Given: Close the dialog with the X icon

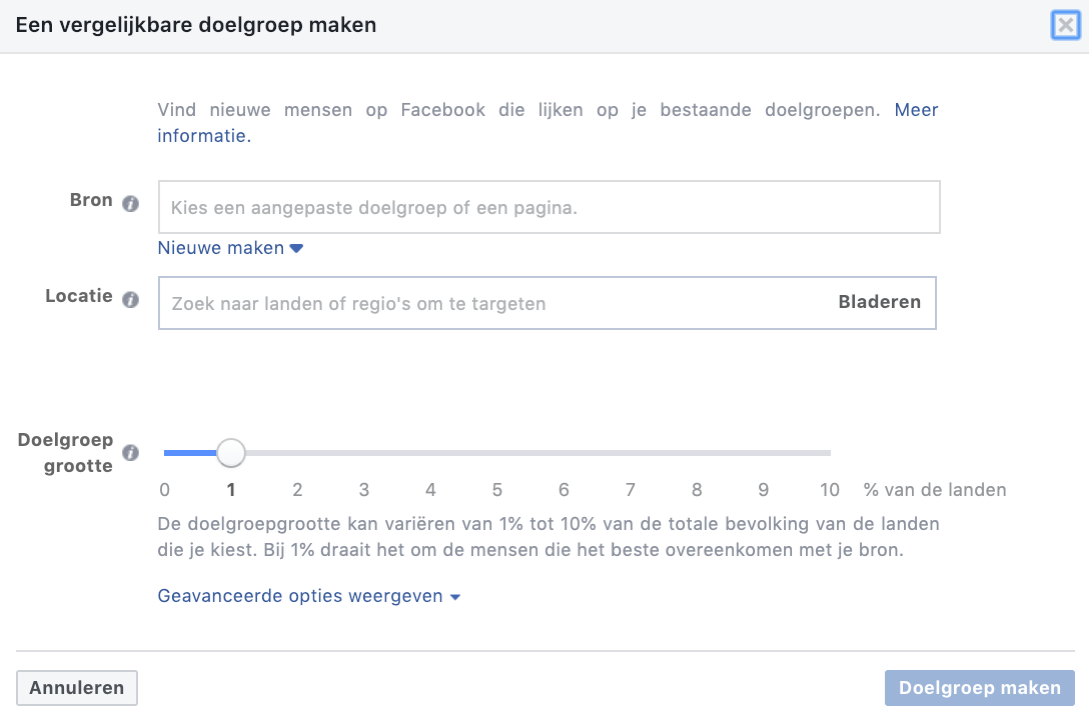Looking at the screenshot, I should click(x=1065, y=26).
